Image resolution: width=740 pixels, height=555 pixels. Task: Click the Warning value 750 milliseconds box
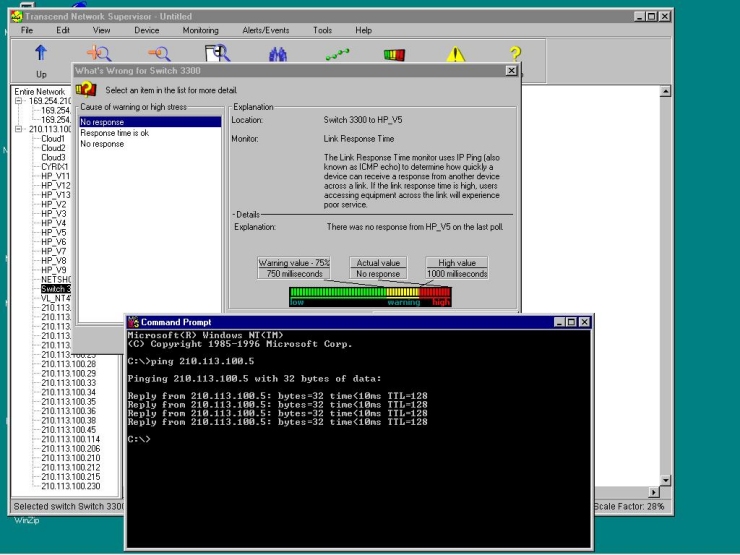(294, 268)
